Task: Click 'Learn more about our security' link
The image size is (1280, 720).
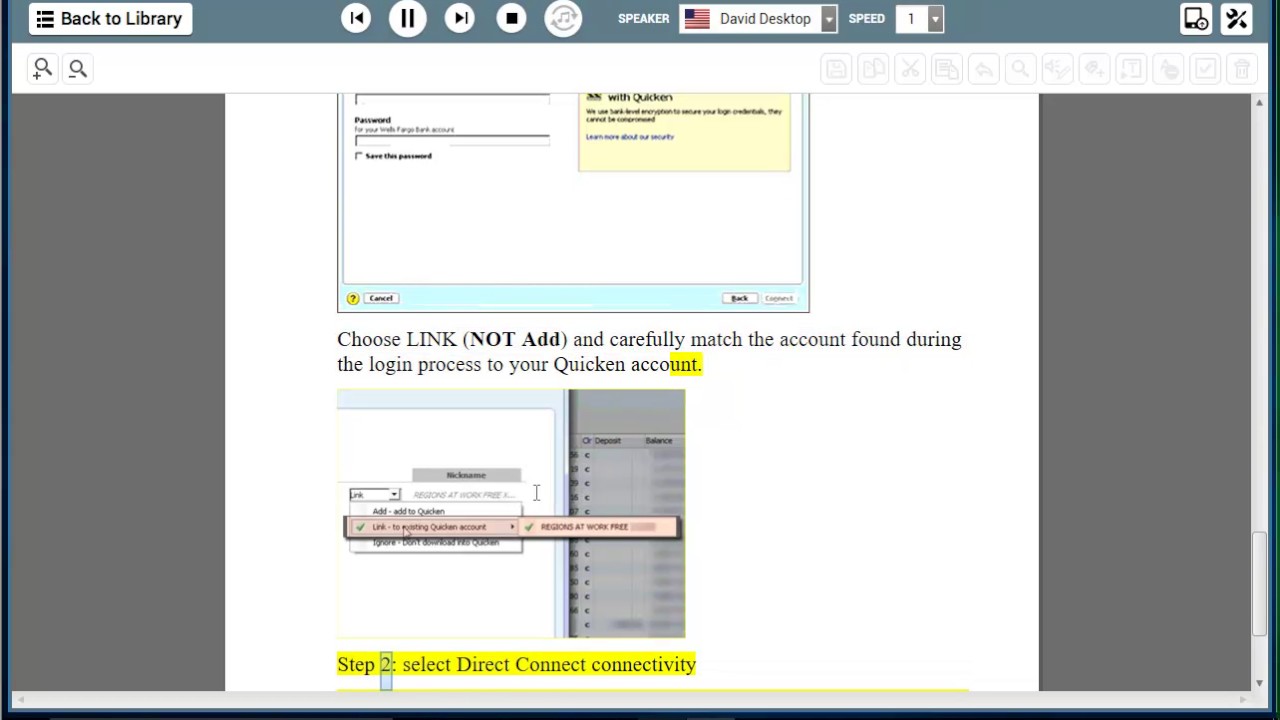Action: click(630, 137)
